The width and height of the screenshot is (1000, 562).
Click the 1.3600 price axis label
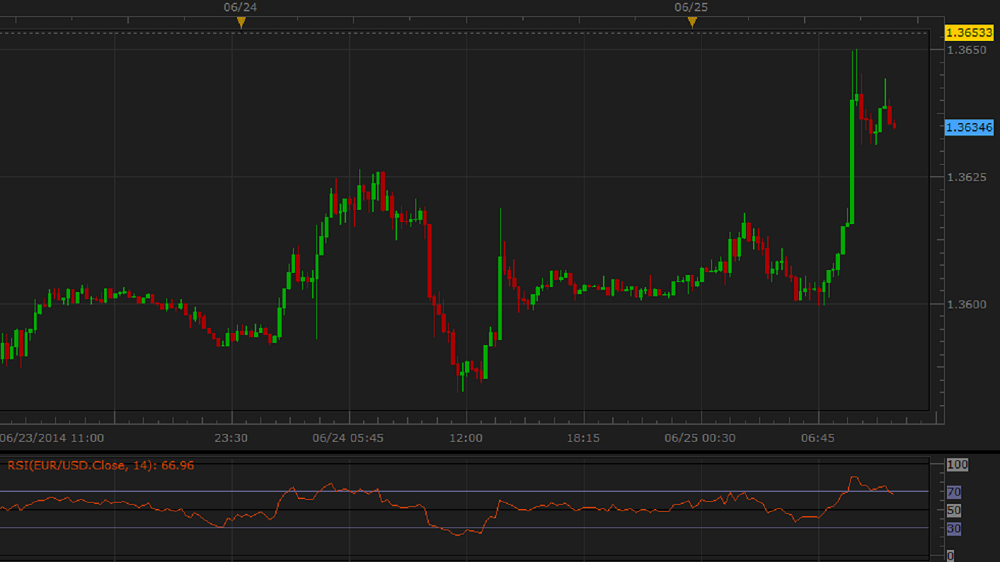pos(966,304)
